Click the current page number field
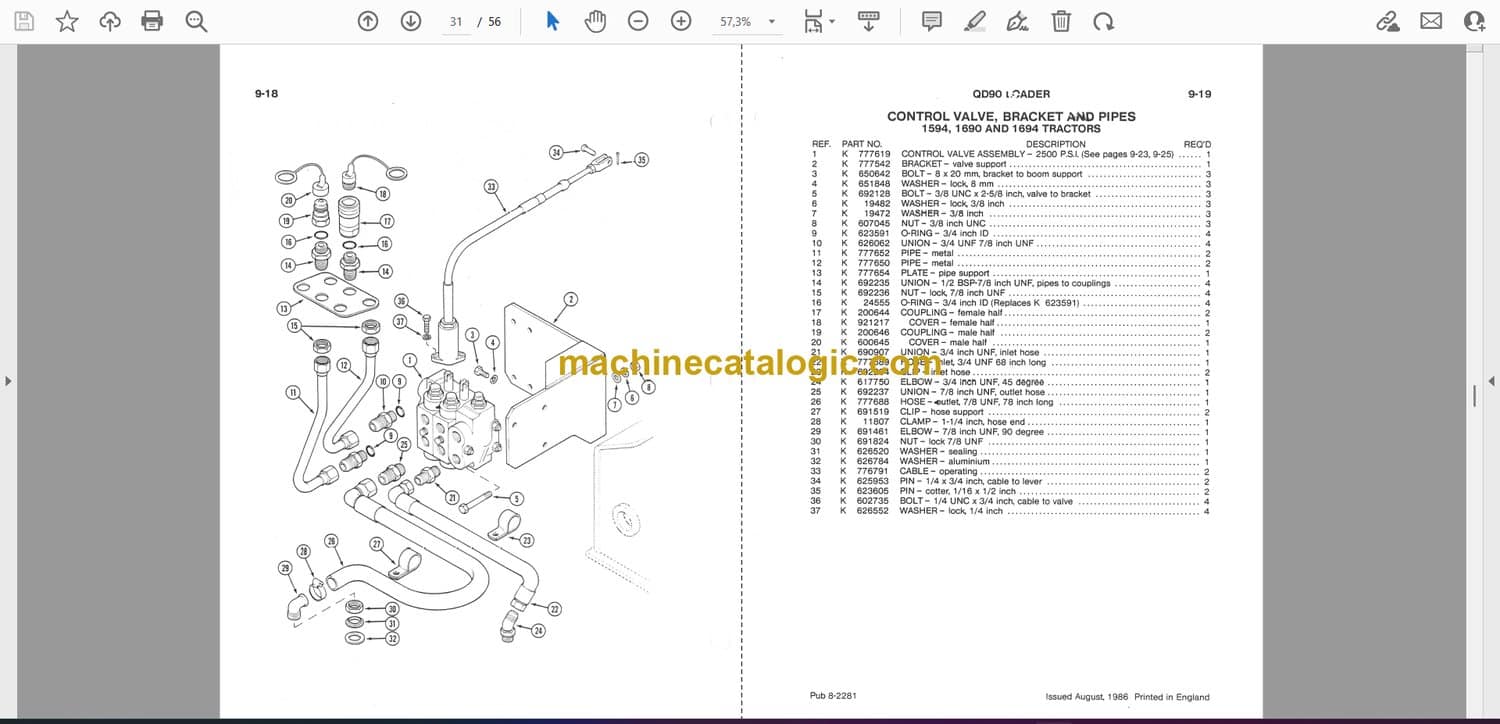Image resolution: width=1500 pixels, height=724 pixels. click(456, 21)
